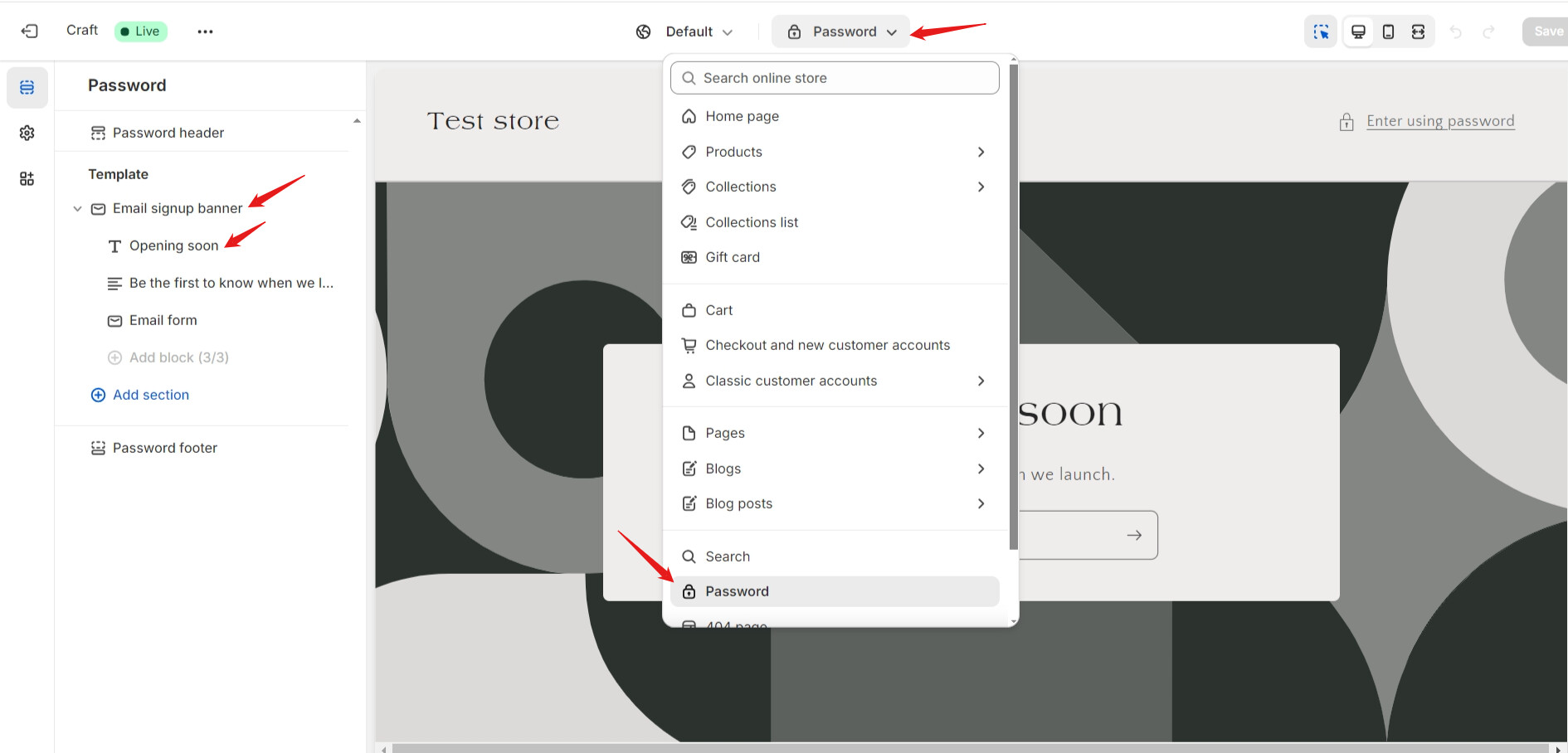Select the Password menu item
This screenshot has width=1568, height=753.
(835, 591)
